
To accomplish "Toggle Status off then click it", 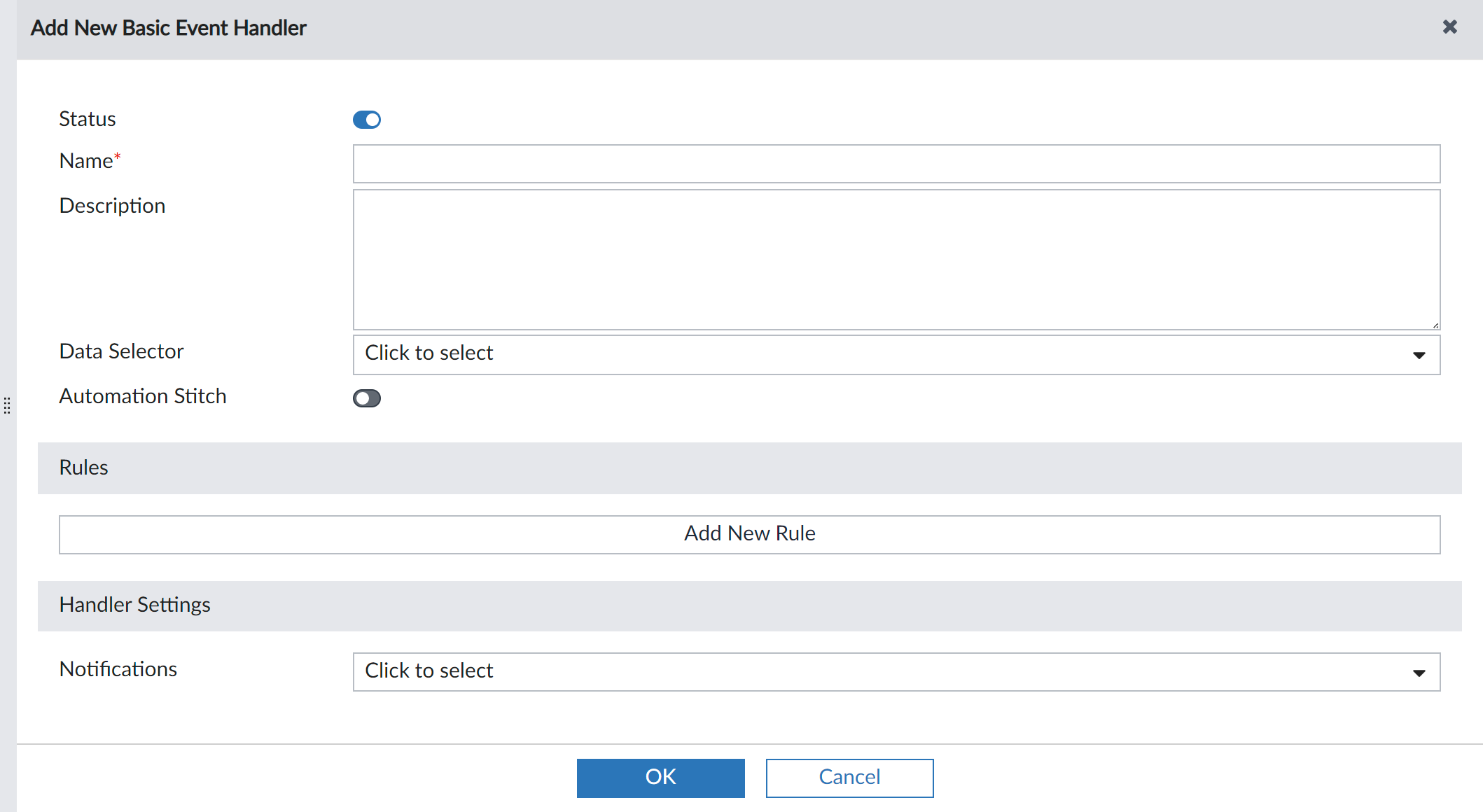I will point(367,120).
